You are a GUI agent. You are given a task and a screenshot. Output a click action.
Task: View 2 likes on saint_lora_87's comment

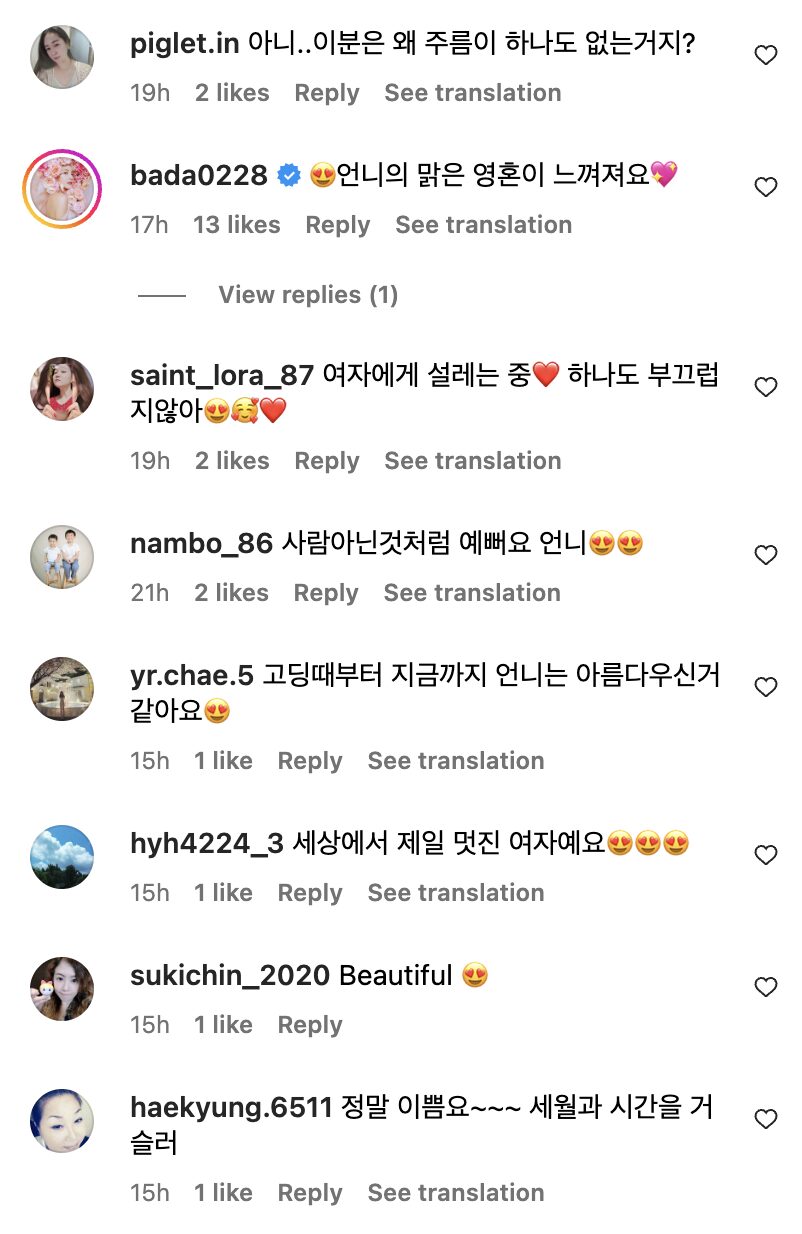click(232, 461)
